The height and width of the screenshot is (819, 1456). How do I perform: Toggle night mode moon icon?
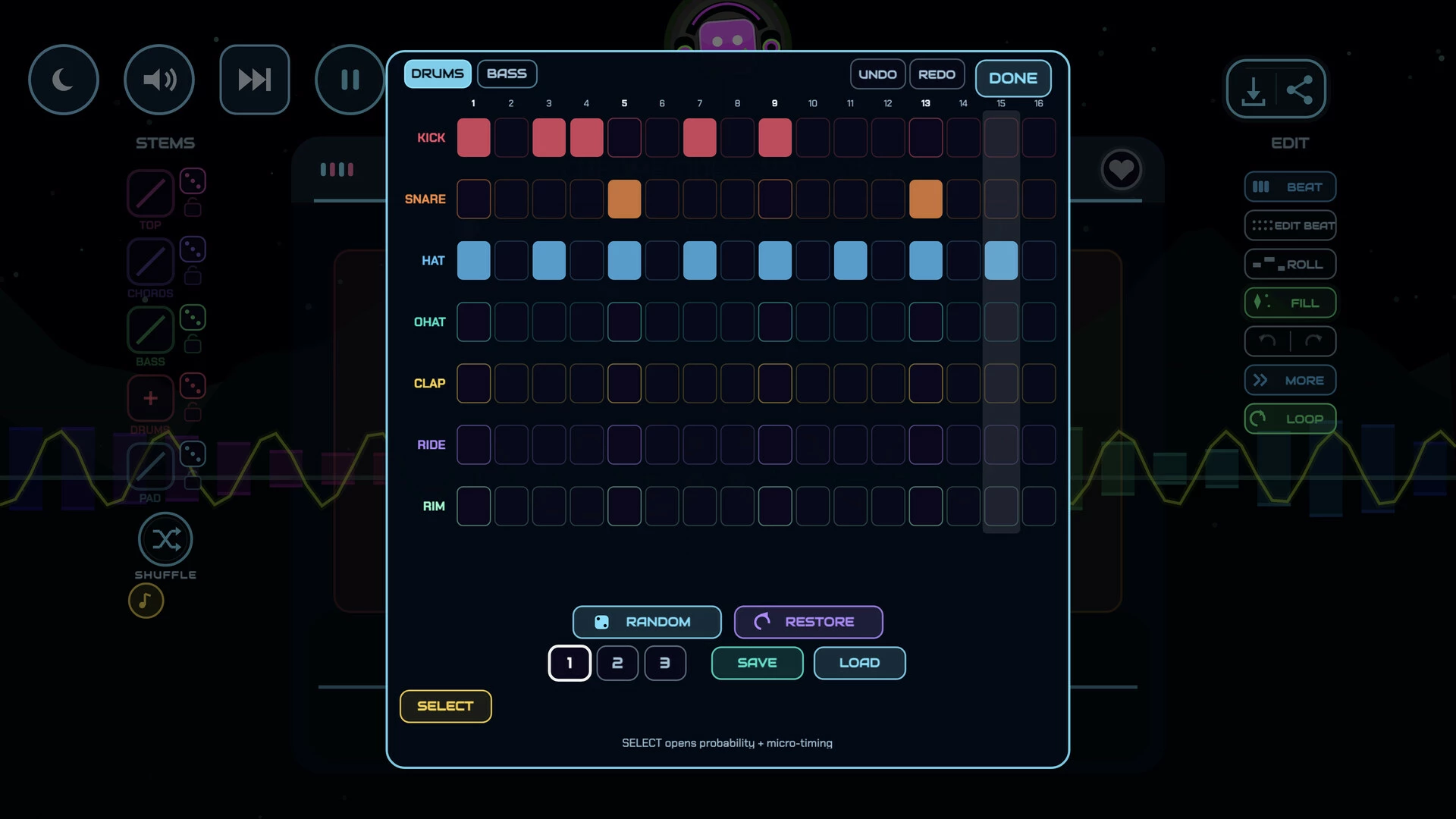coord(64,80)
